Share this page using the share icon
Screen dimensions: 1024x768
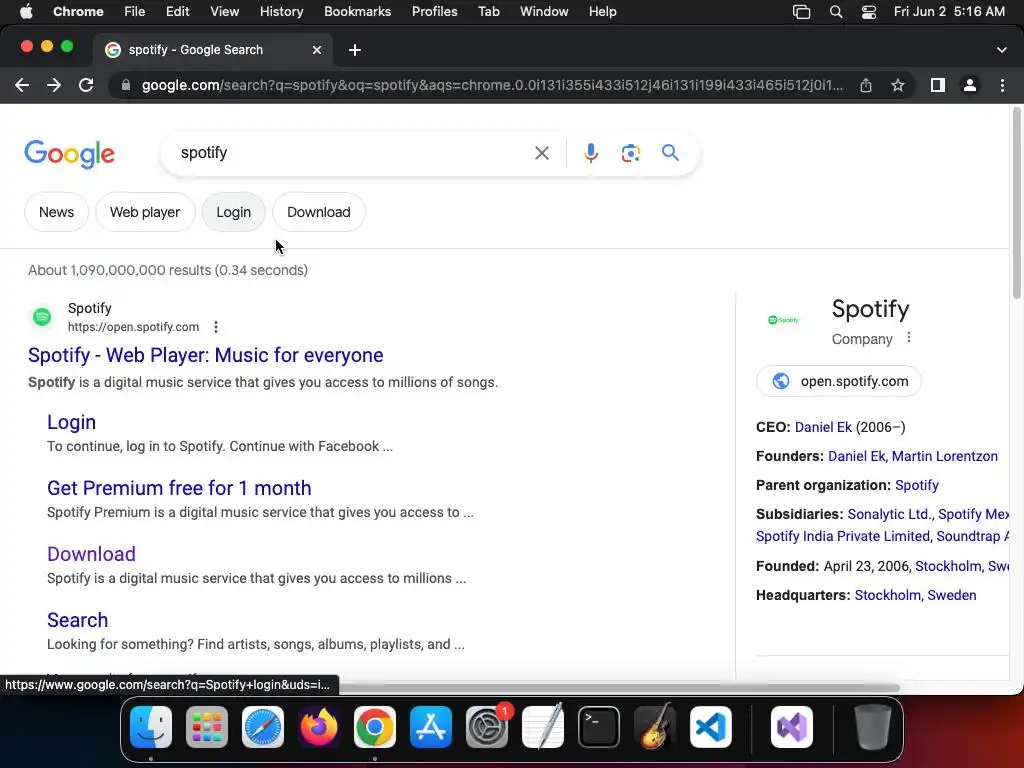click(x=866, y=85)
